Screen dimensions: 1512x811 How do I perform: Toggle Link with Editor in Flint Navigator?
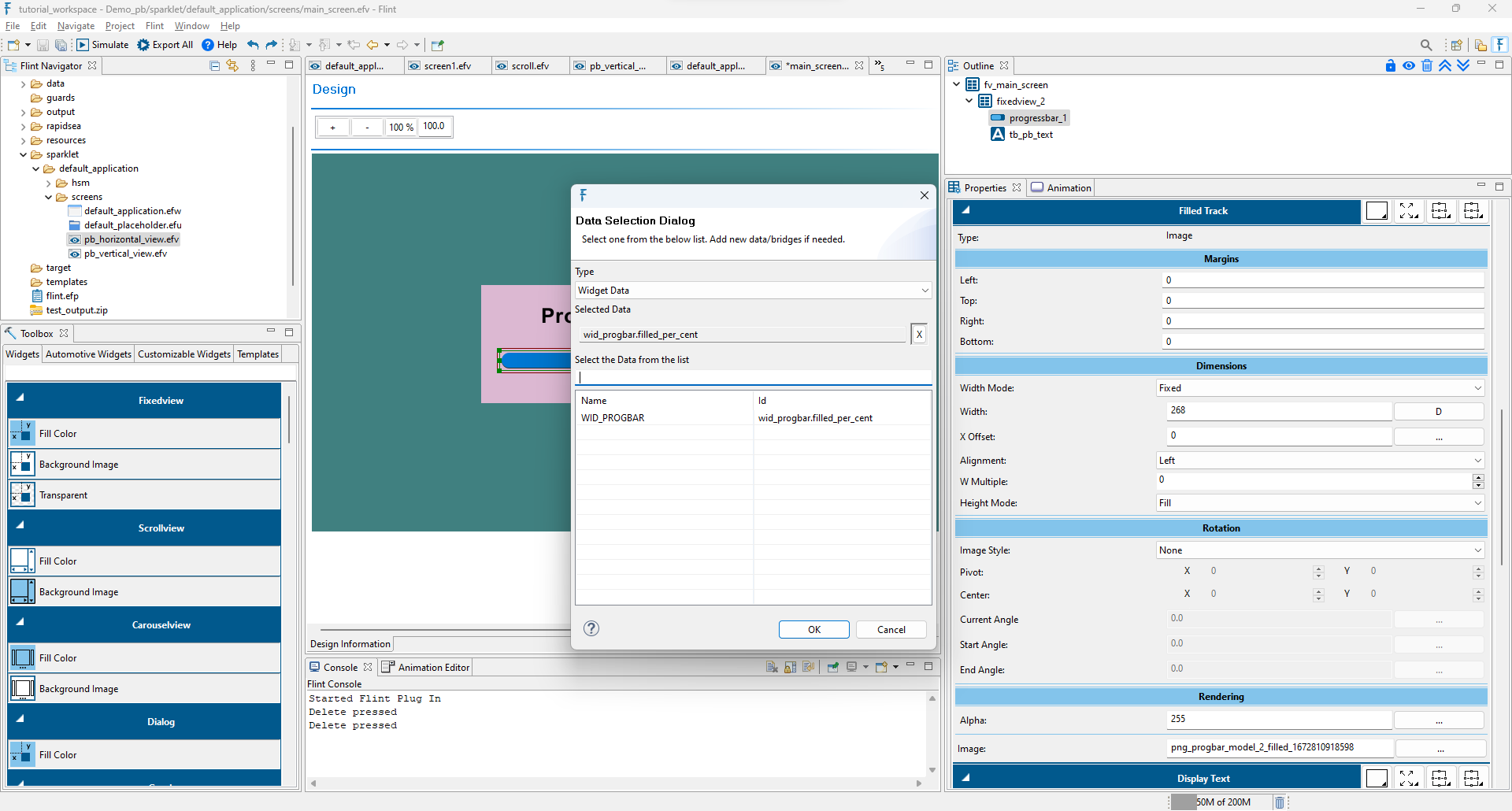[x=232, y=66]
